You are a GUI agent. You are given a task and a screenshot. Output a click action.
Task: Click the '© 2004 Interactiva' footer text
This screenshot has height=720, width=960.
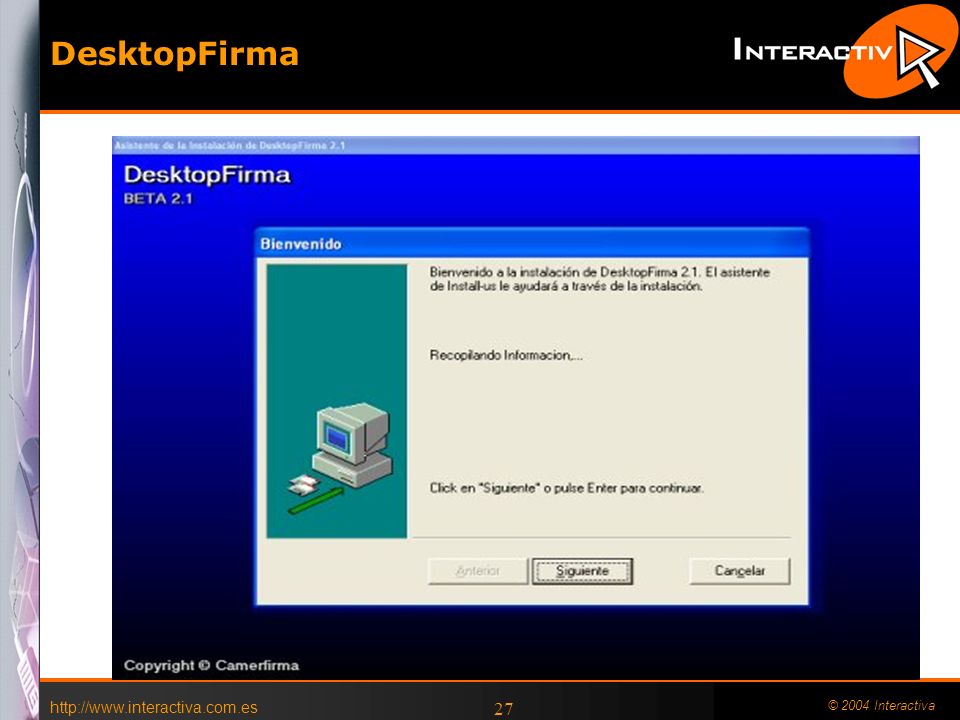coord(882,705)
